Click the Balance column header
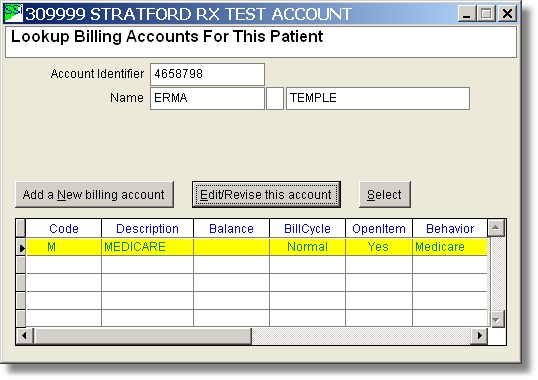Screen dimensions: 538x380 (x=232, y=228)
